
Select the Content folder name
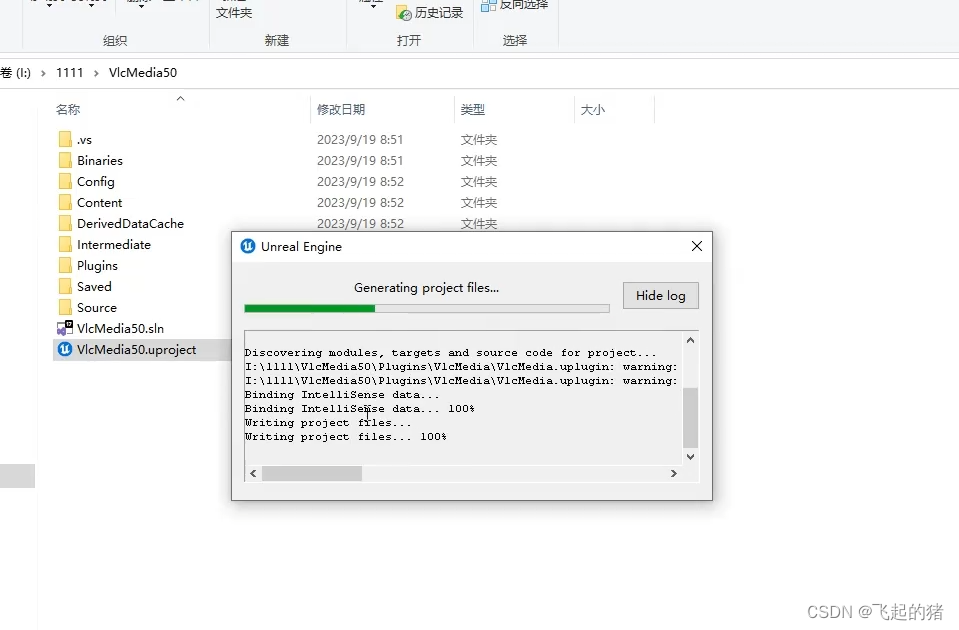[100, 202]
